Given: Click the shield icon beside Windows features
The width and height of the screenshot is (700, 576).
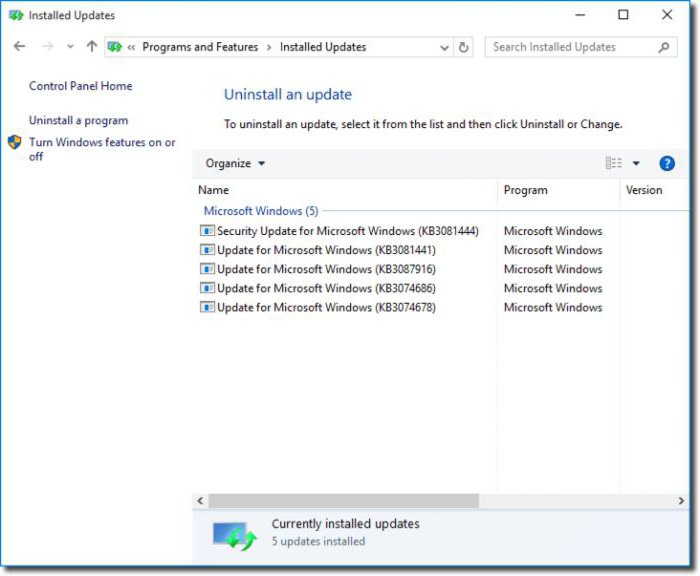Looking at the screenshot, I should click(15, 142).
